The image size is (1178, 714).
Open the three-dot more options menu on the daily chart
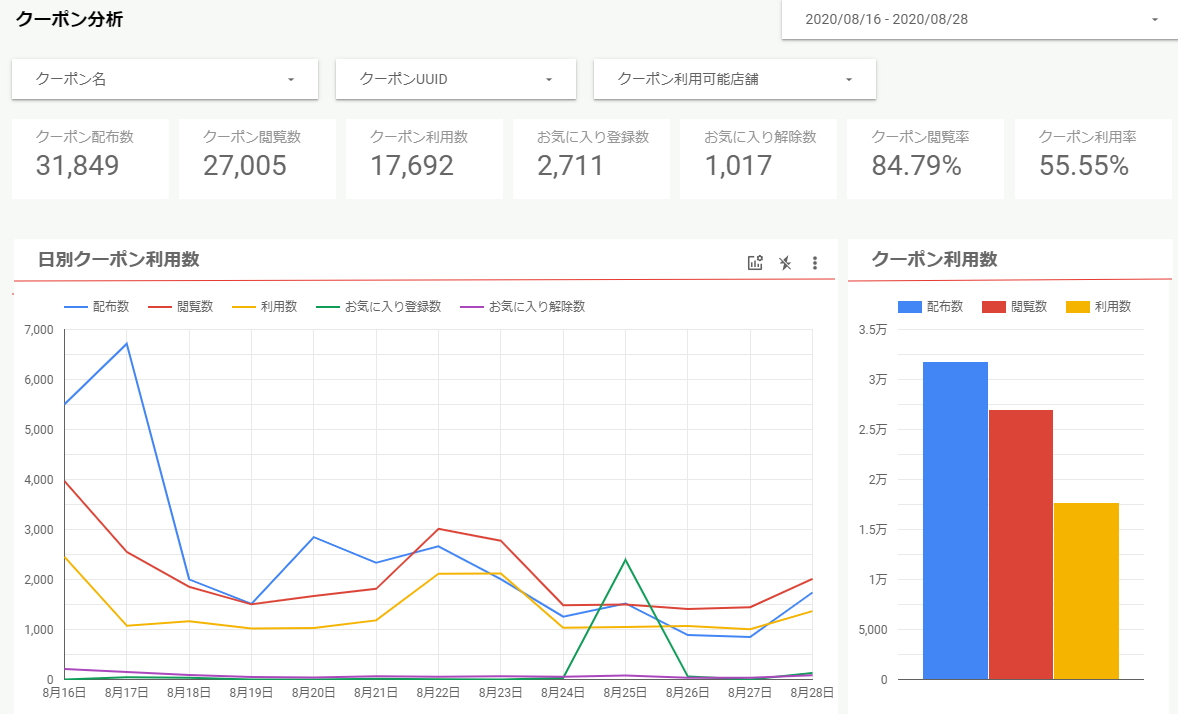pos(814,262)
